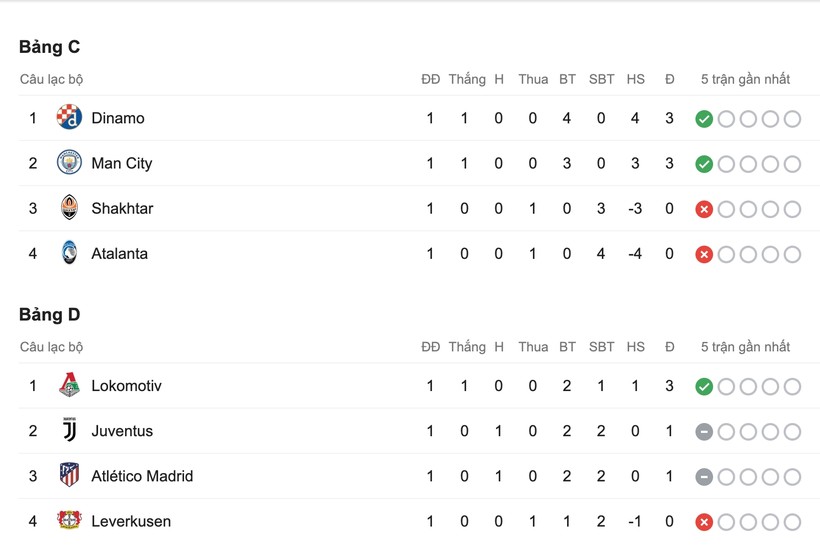The height and width of the screenshot is (553, 820).
Task: Click the Atalanta club logo
Action: tap(69, 253)
